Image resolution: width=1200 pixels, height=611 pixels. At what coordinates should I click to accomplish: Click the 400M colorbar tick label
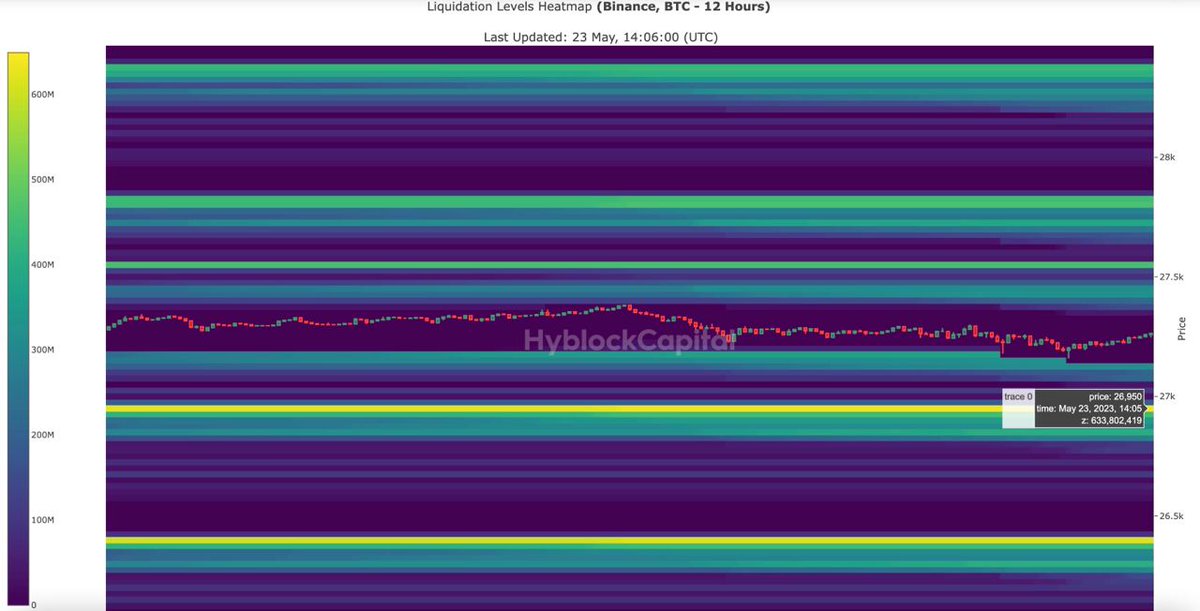click(42, 265)
